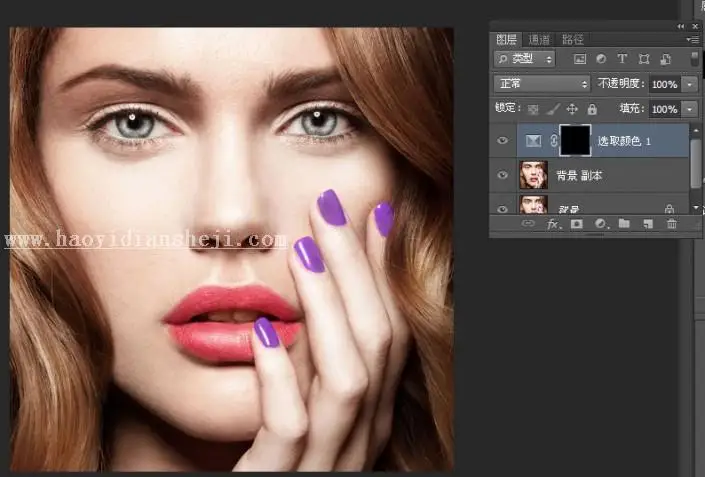The width and height of the screenshot is (705, 477).
Task: Open the fx layer style menu
Action: (x=553, y=224)
